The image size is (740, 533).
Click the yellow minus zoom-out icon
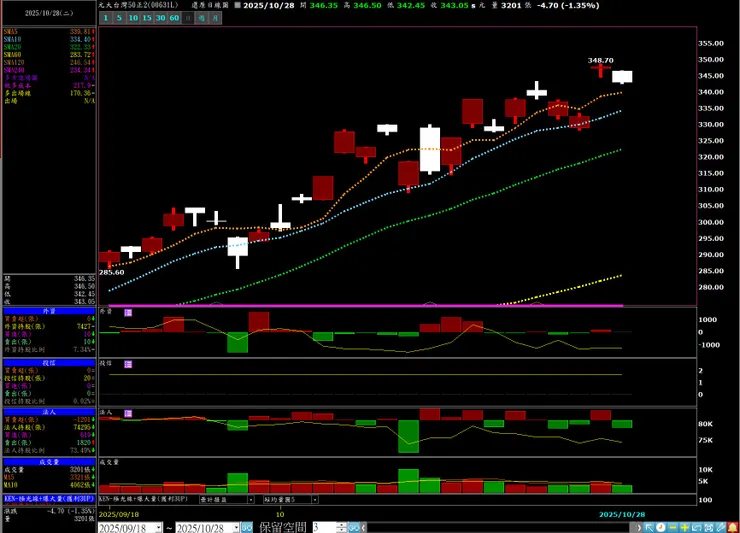tap(673, 527)
